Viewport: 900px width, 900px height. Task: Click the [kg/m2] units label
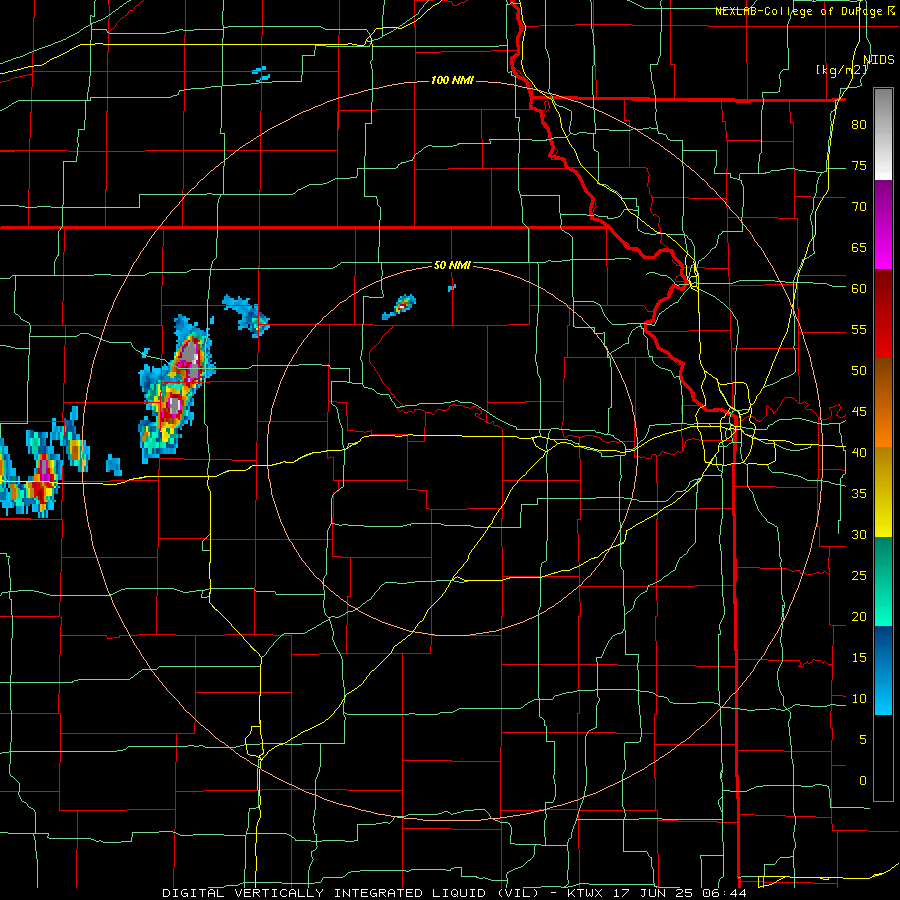[841, 70]
